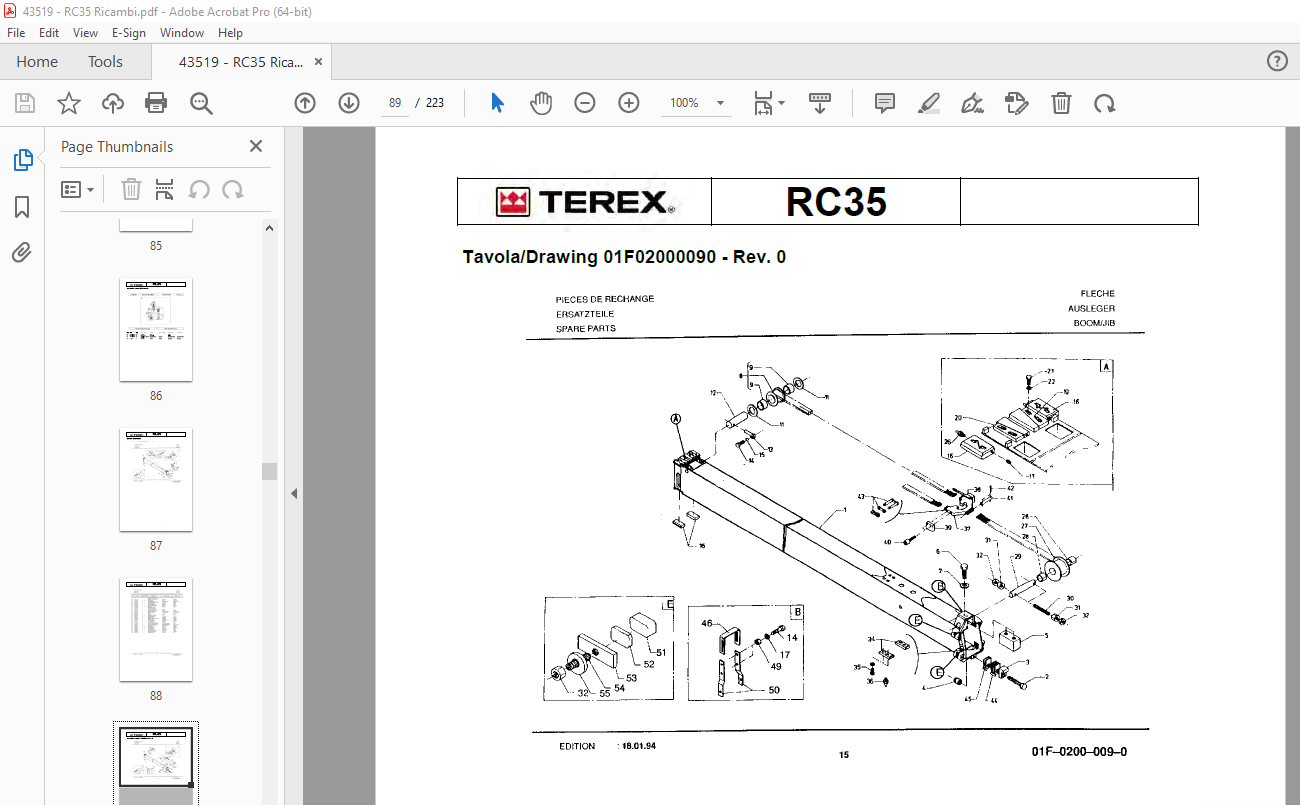Close the Page Thumbnails panel
Image resolution: width=1300 pixels, height=805 pixels.
pos(256,146)
